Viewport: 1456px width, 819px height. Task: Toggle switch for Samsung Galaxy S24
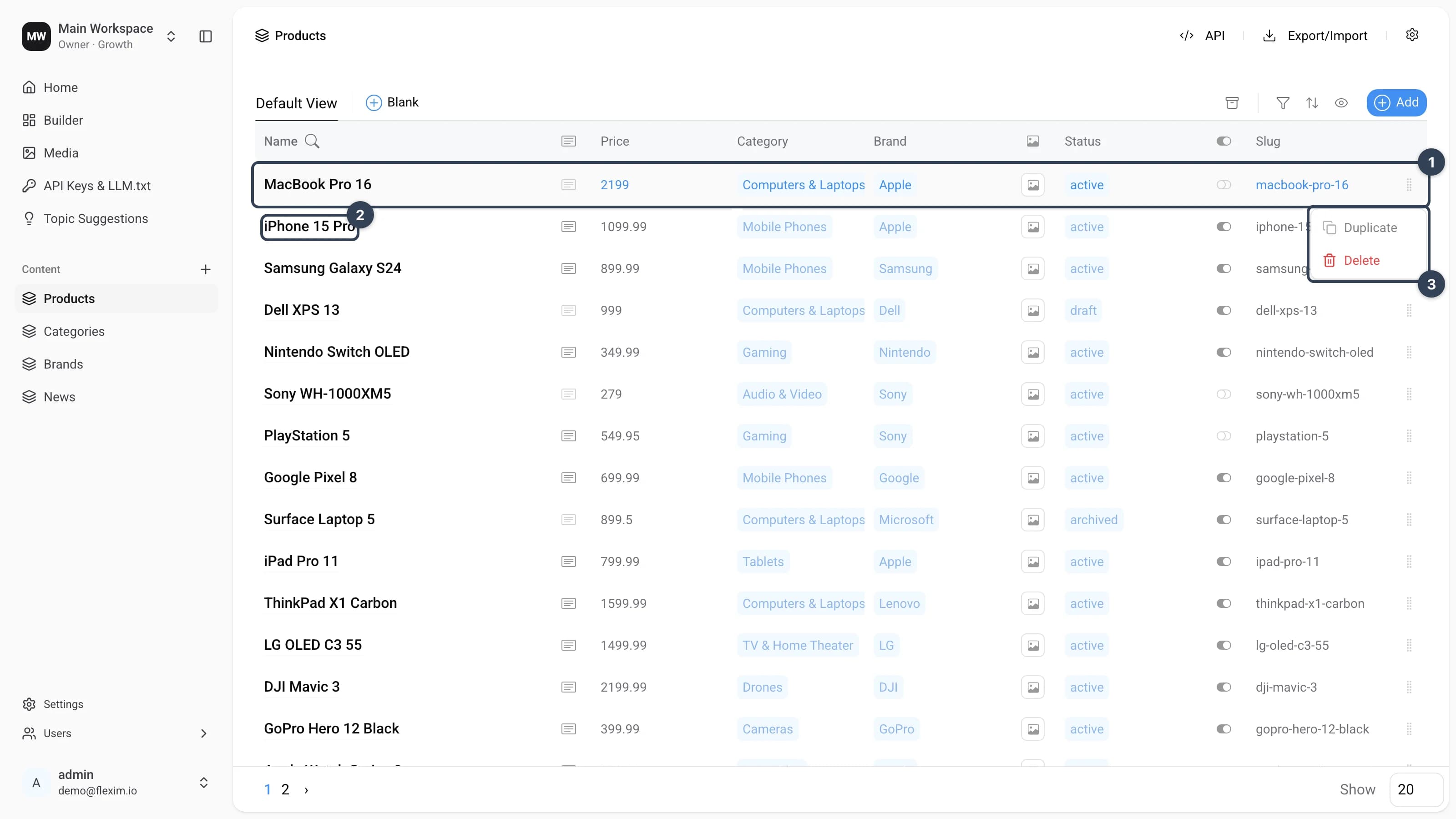tap(1223, 268)
